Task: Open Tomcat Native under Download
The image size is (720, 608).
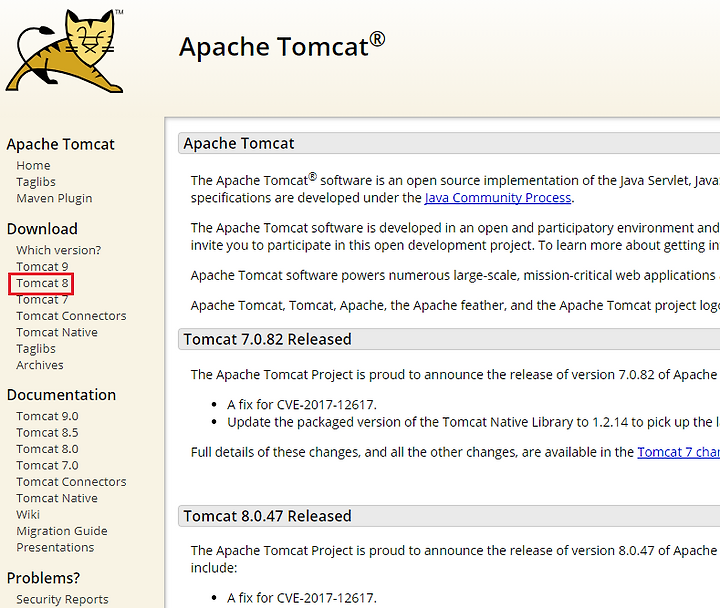Action: tap(57, 332)
